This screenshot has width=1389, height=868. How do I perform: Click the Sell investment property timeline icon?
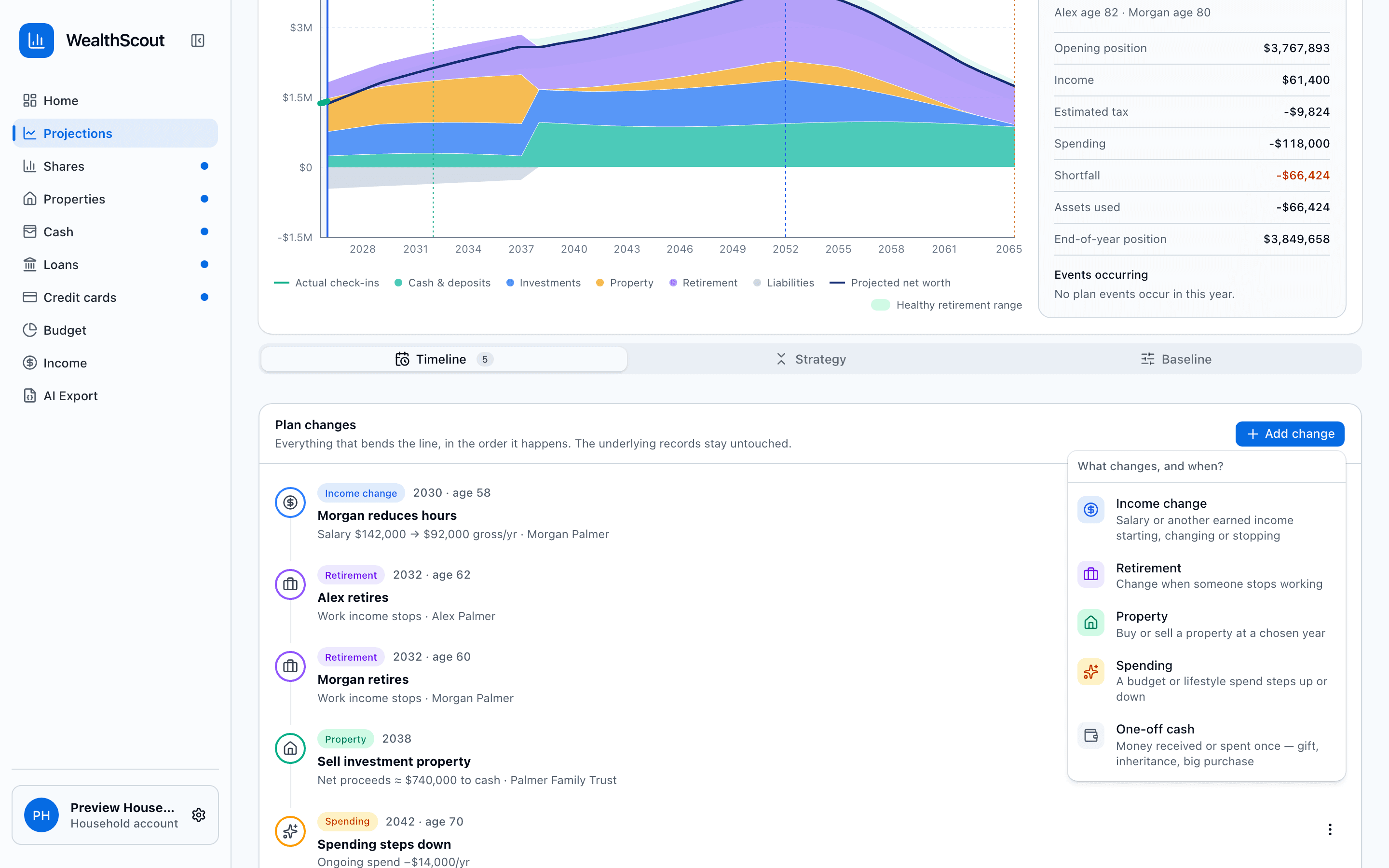pyautogui.click(x=290, y=748)
